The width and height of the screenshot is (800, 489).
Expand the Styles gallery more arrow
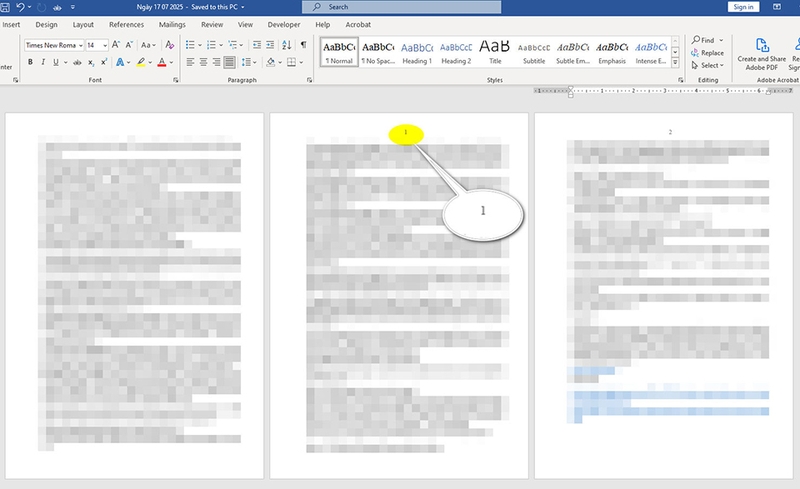[x=675, y=64]
